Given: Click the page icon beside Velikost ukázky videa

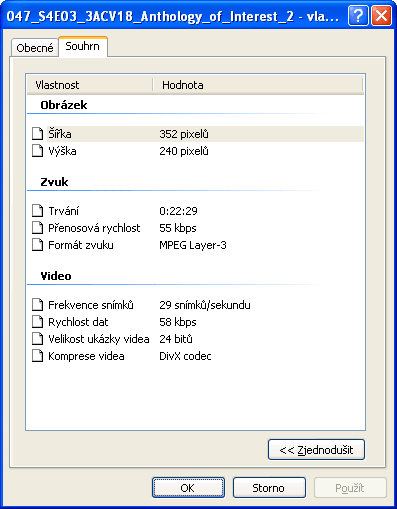Looking at the screenshot, I should coord(37,339).
